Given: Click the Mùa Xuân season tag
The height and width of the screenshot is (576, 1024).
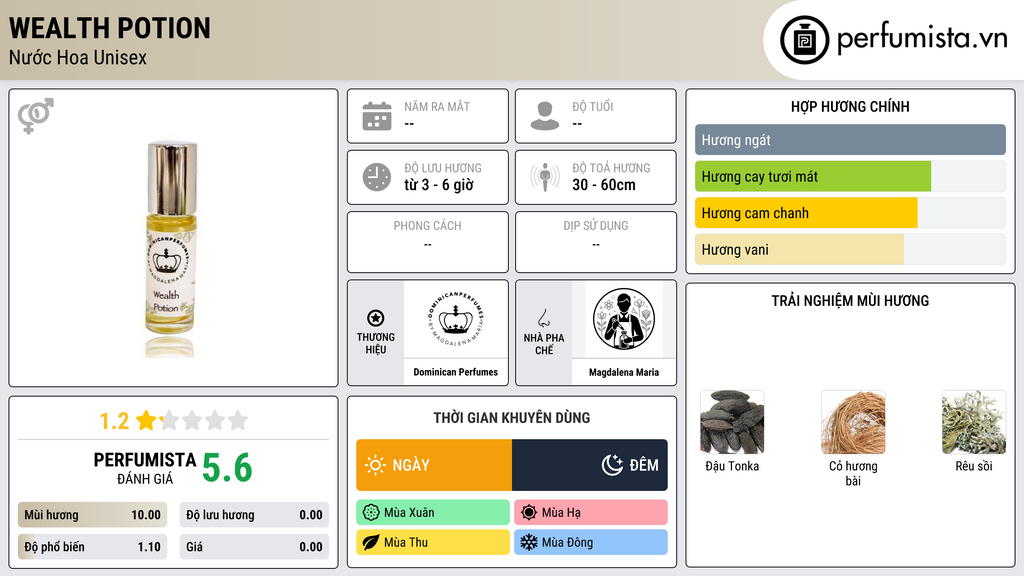Looking at the screenshot, I should coord(433,513).
